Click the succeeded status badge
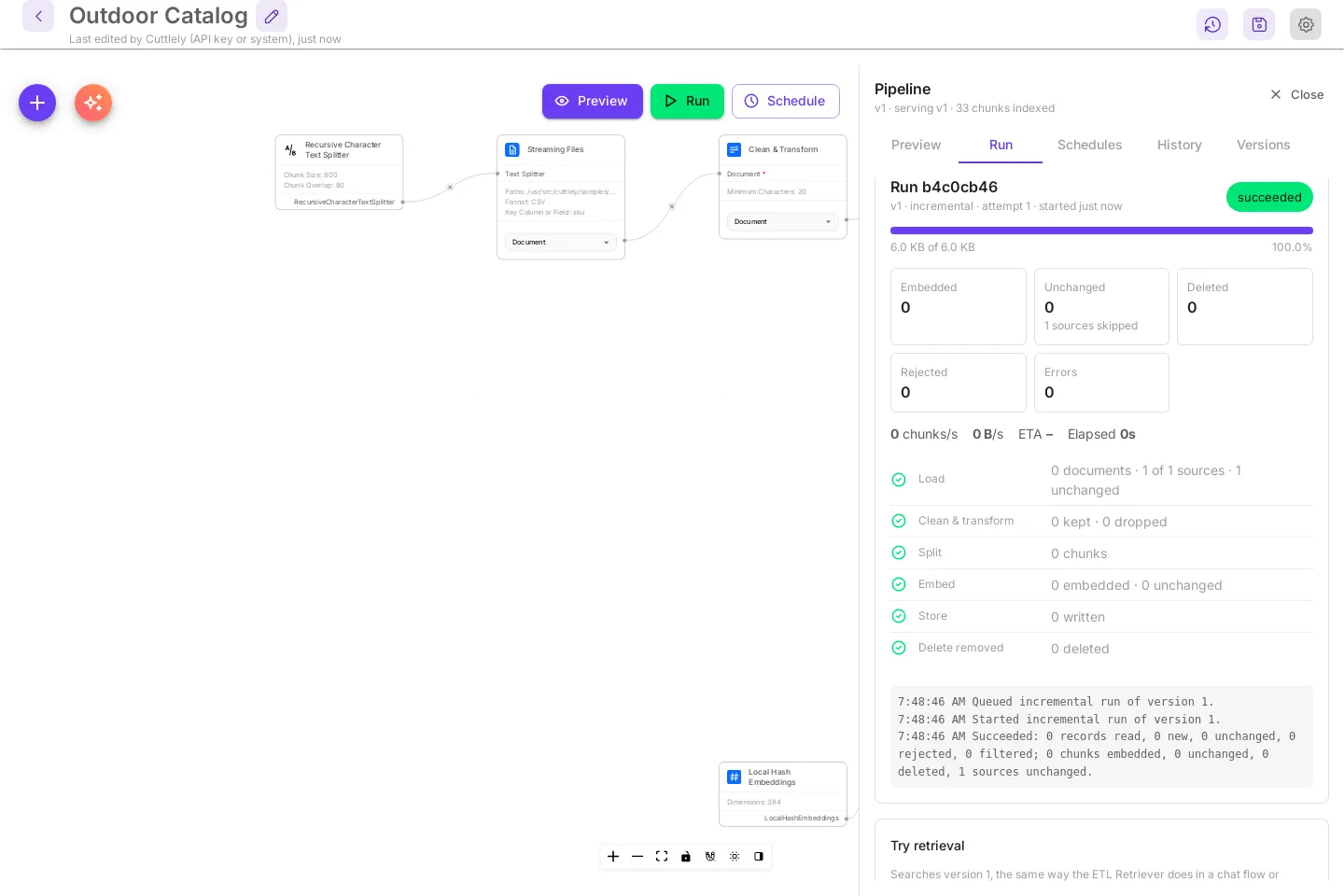The height and width of the screenshot is (896, 1344). coord(1269,197)
